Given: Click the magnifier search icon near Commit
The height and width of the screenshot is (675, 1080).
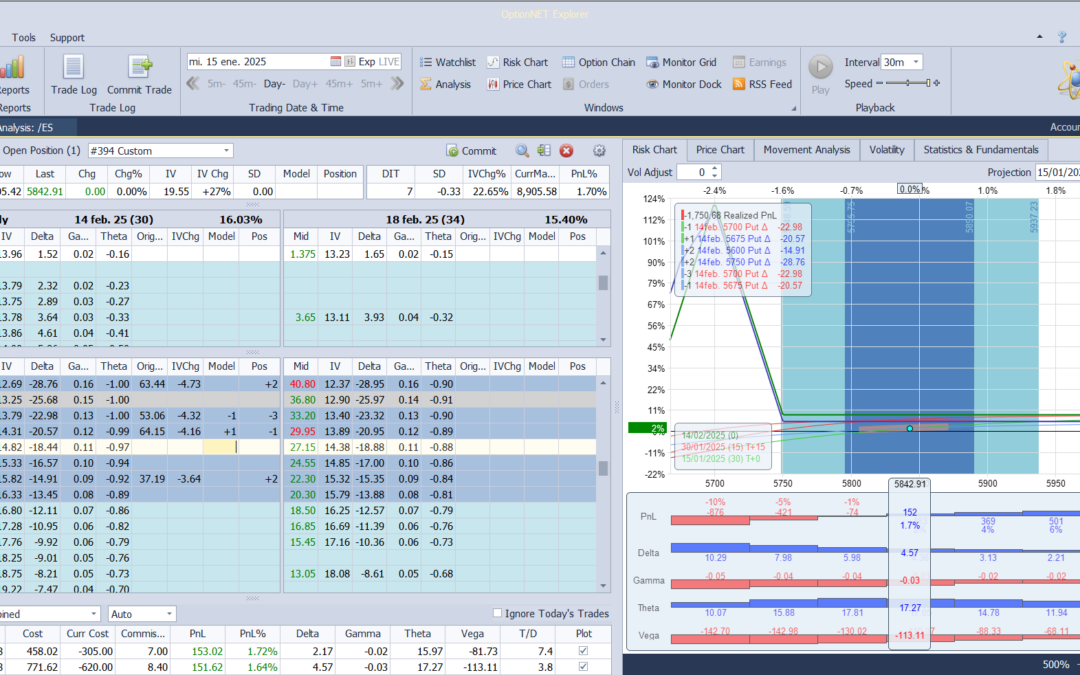Looking at the screenshot, I should pyautogui.click(x=522, y=151).
